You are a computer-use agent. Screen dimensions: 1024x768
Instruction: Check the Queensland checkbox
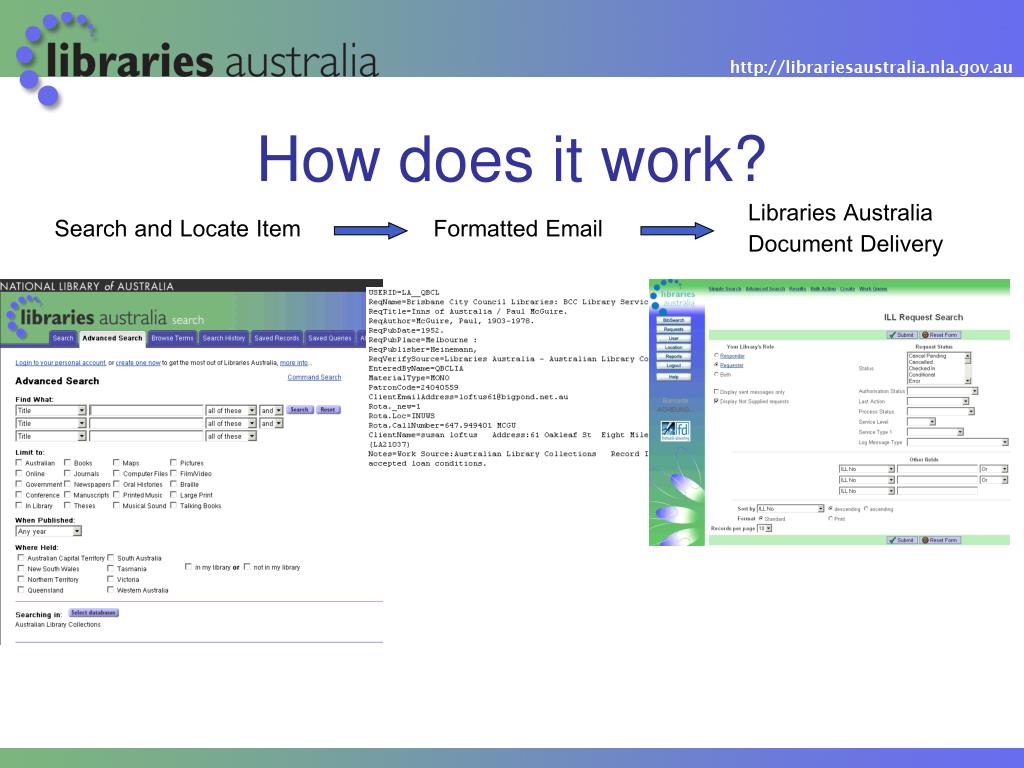click(x=21, y=589)
